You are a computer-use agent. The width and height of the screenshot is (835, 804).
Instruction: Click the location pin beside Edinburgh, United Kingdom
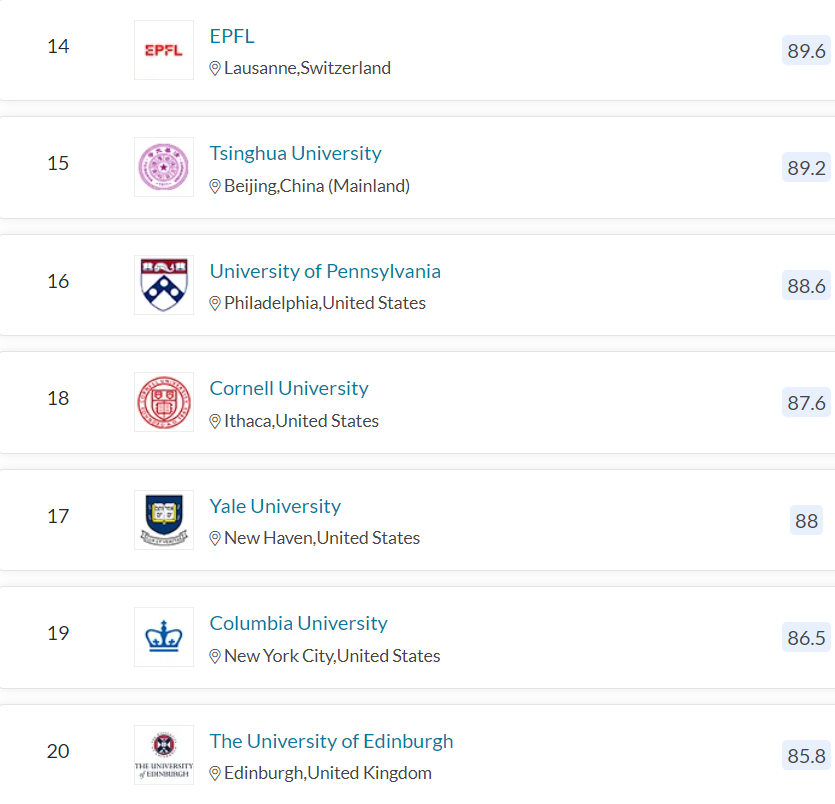point(215,774)
